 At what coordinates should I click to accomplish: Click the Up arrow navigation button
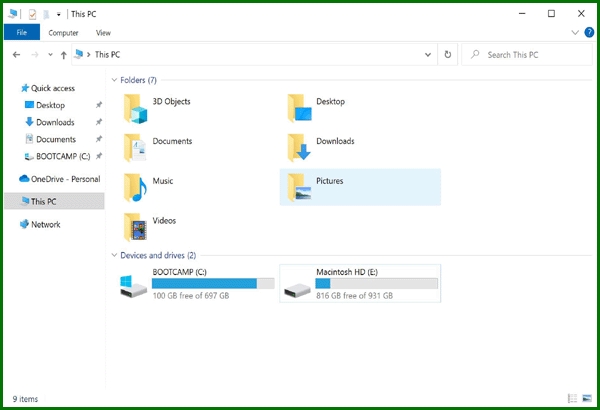[x=64, y=55]
